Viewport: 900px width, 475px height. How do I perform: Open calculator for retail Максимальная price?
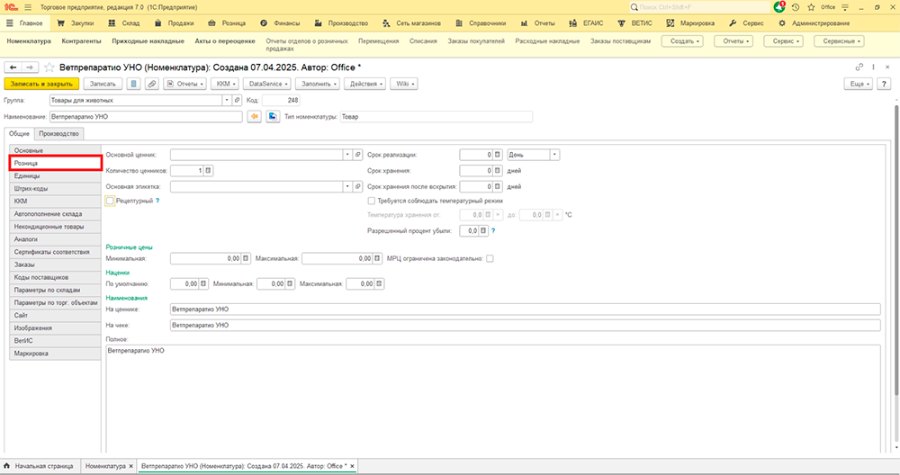pos(377,259)
